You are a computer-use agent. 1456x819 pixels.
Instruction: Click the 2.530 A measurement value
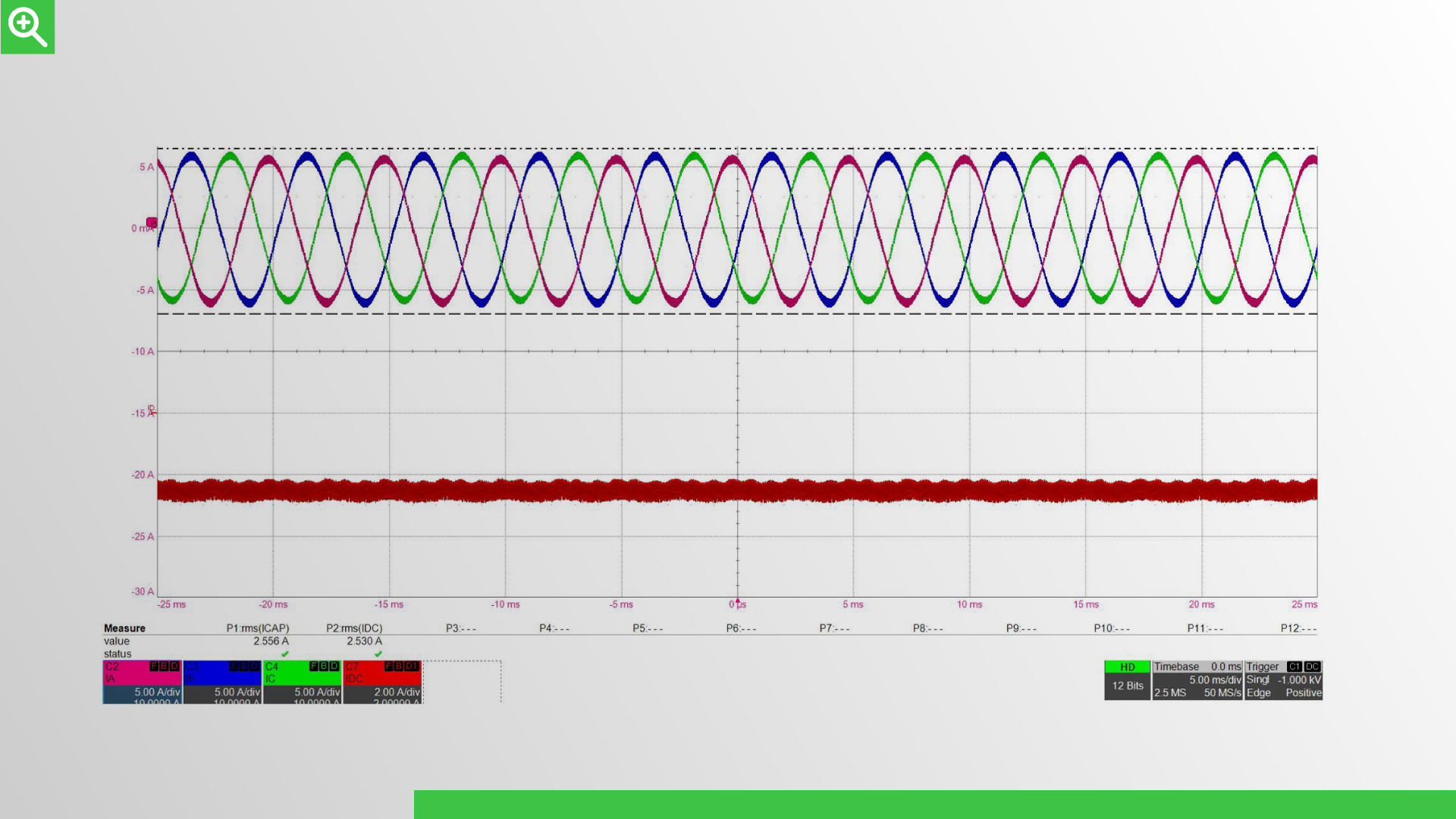[x=364, y=641]
